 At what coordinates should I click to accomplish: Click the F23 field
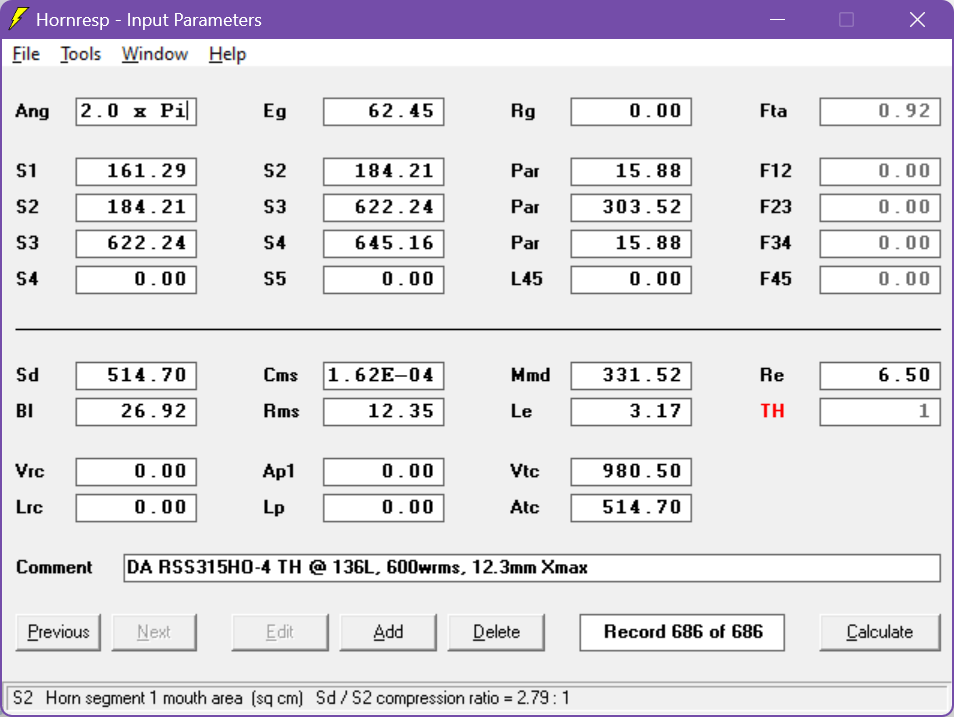880,208
